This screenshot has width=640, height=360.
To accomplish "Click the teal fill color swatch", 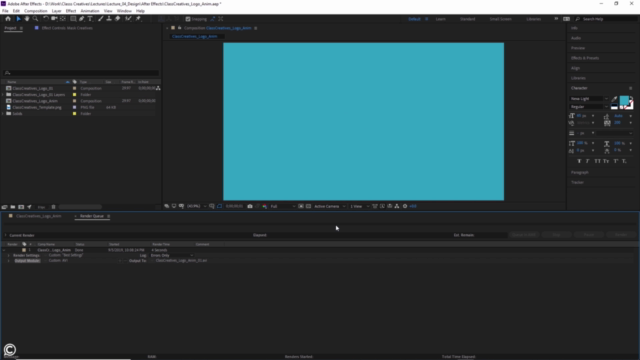I will coord(624,100).
